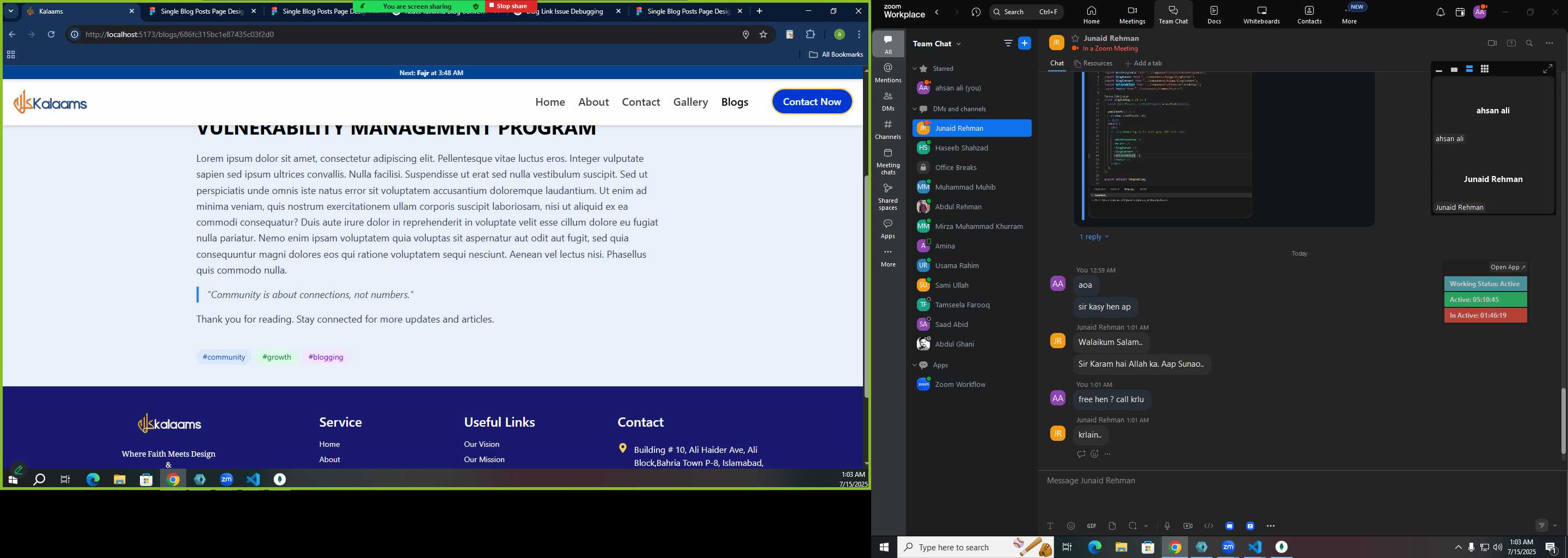Image resolution: width=1568 pixels, height=558 pixels.
Task: Open the emoji picker in message toolbar
Action: 1071,526
